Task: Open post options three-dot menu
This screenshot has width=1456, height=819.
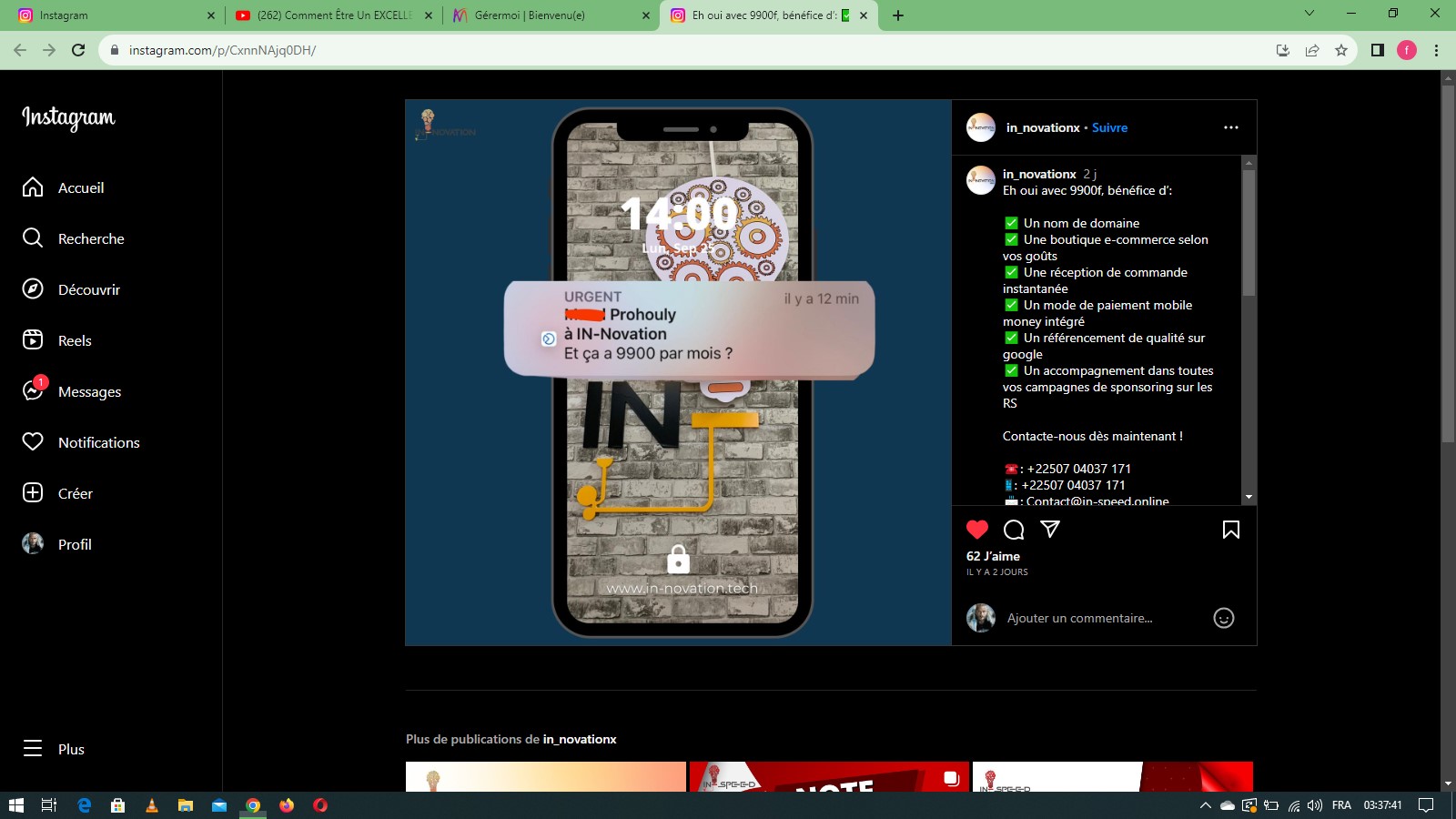Action: [1230, 127]
